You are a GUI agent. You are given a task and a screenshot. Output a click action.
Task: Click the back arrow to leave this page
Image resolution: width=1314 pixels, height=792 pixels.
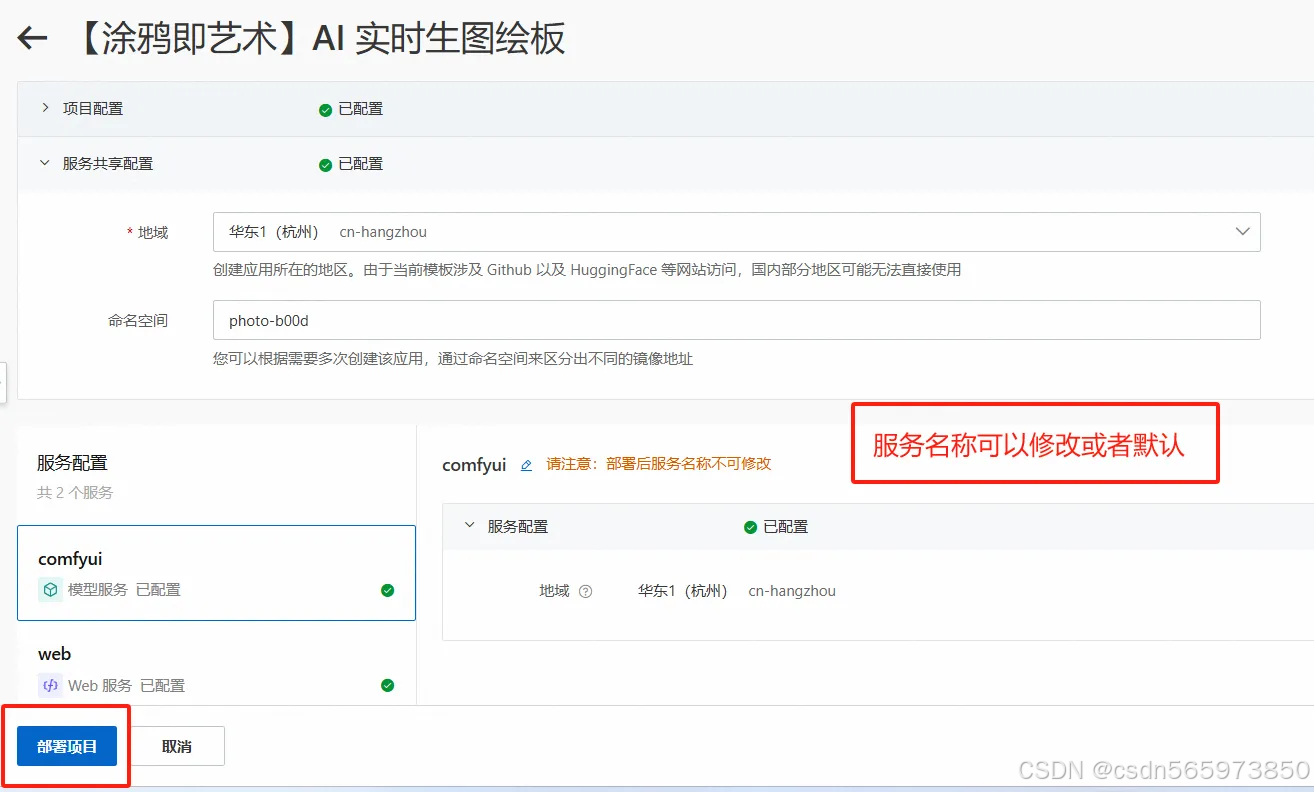[x=32, y=38]
